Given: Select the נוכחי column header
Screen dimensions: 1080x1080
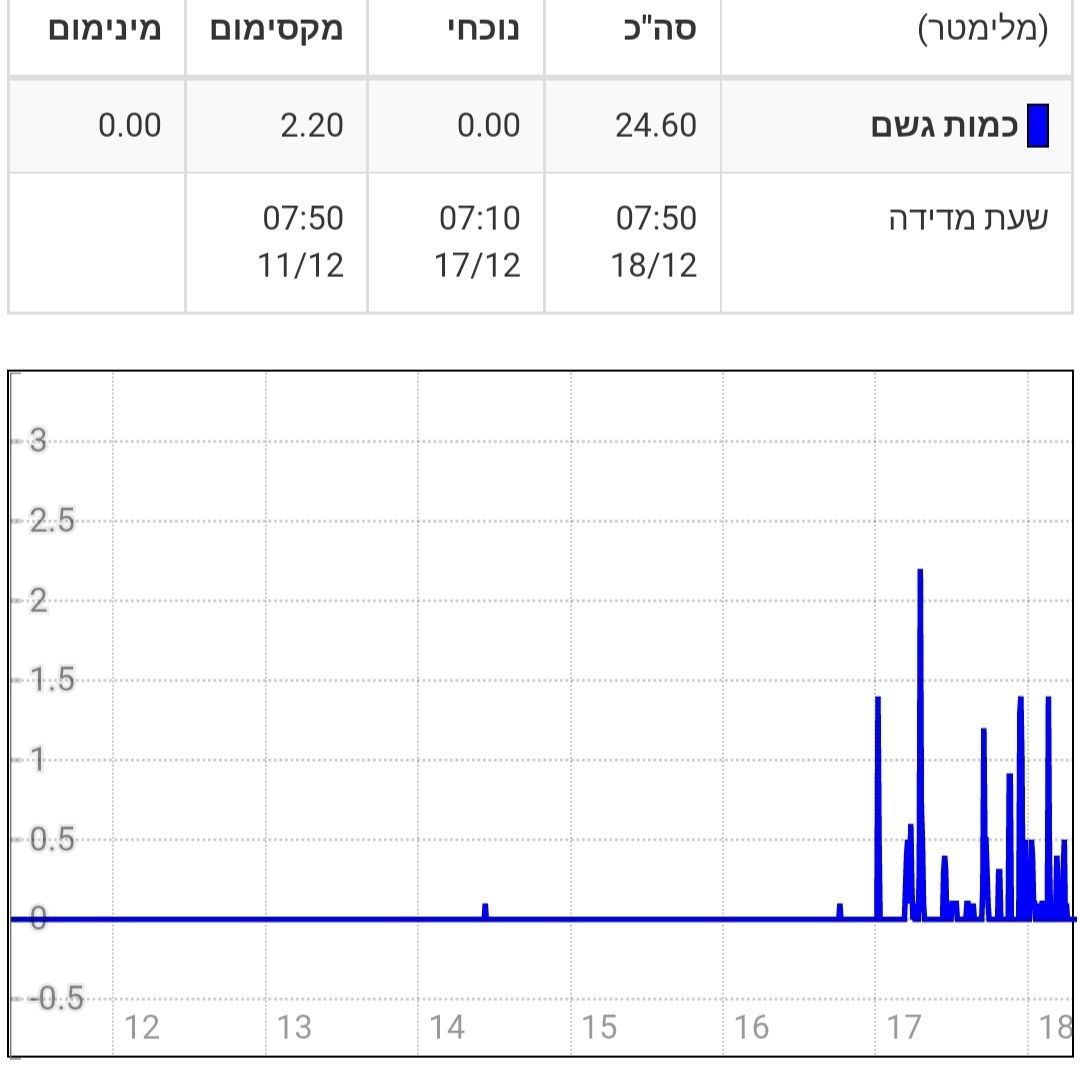Looking at the screenshot, I should click(482, 28).
